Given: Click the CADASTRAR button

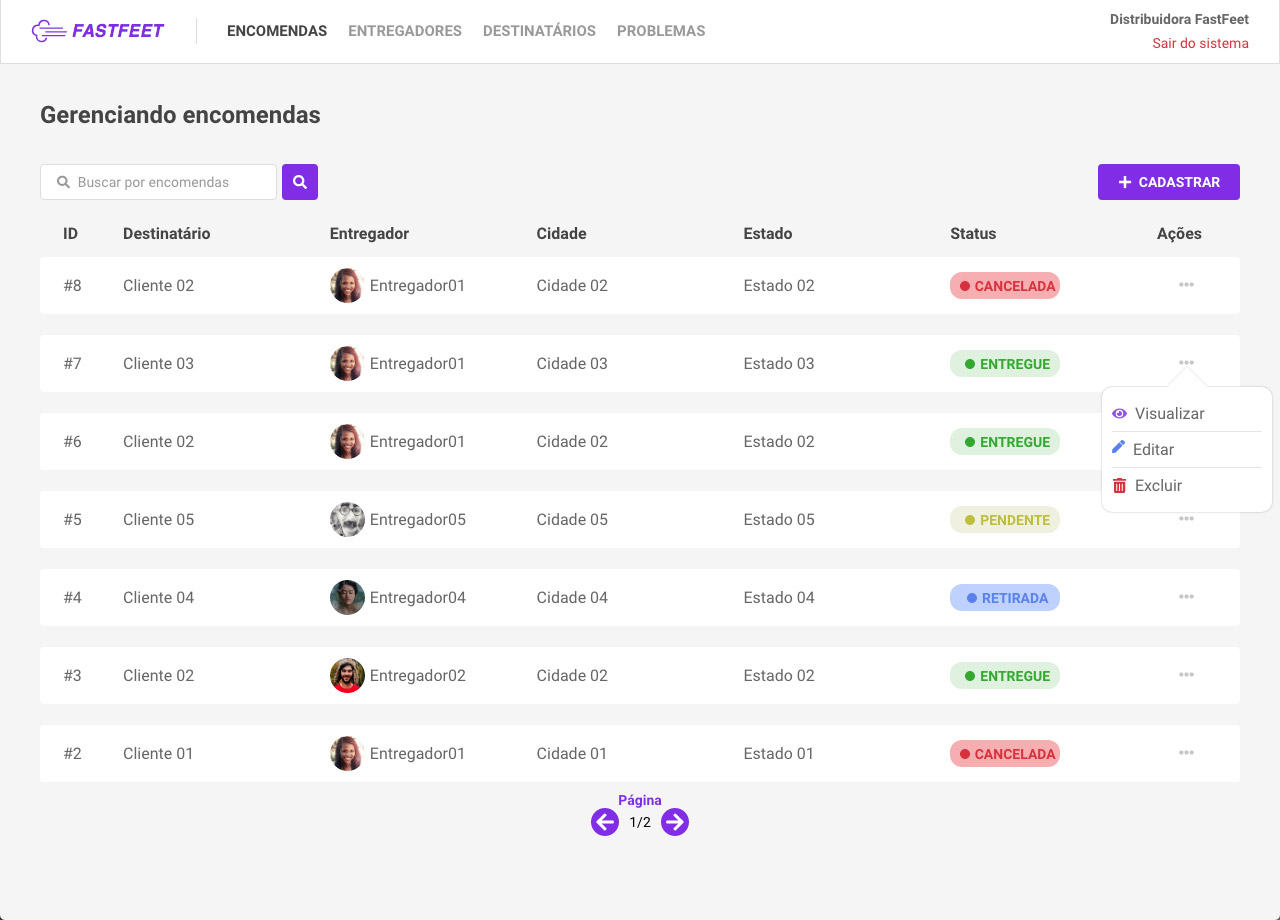Looking at the screenshot, I should click(1168, 181).
